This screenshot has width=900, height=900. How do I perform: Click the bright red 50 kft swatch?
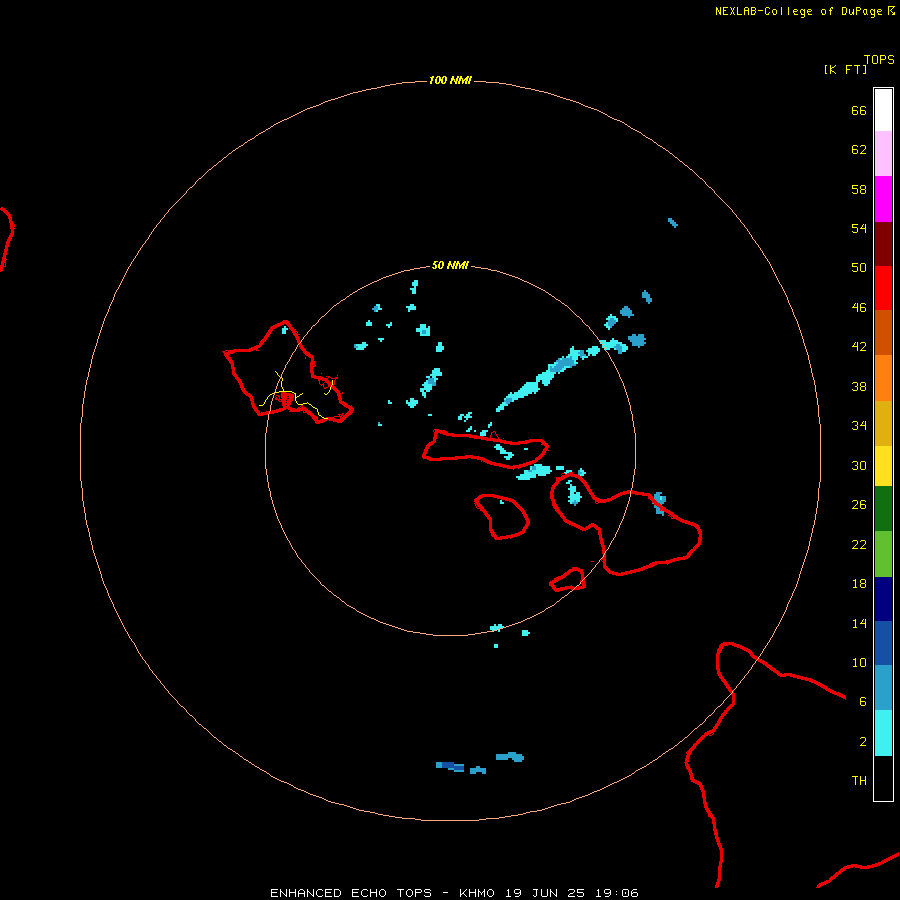pos(883,288)
